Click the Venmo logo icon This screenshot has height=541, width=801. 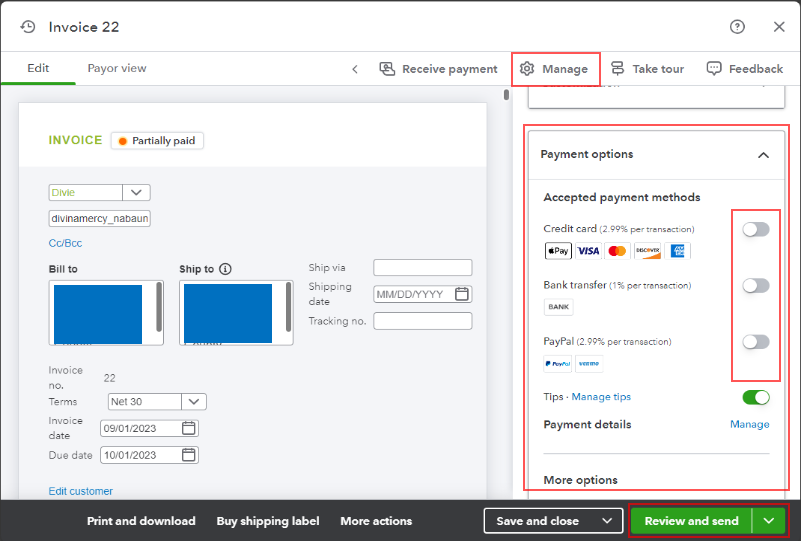(x=589, y=364)
